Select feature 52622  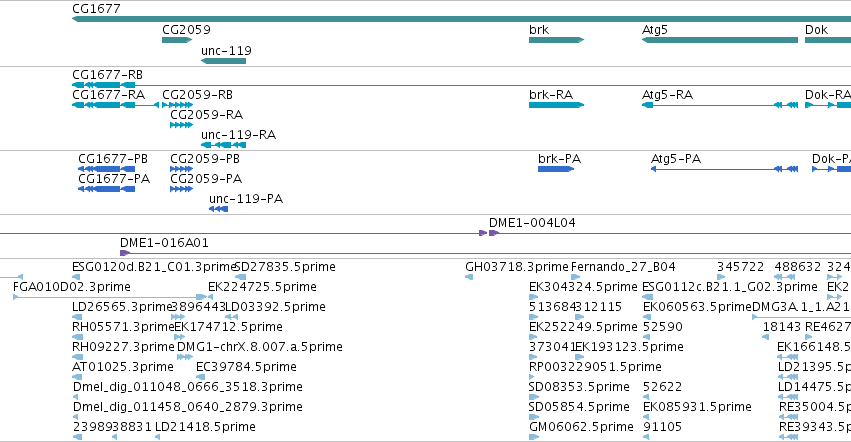[663, 388]
